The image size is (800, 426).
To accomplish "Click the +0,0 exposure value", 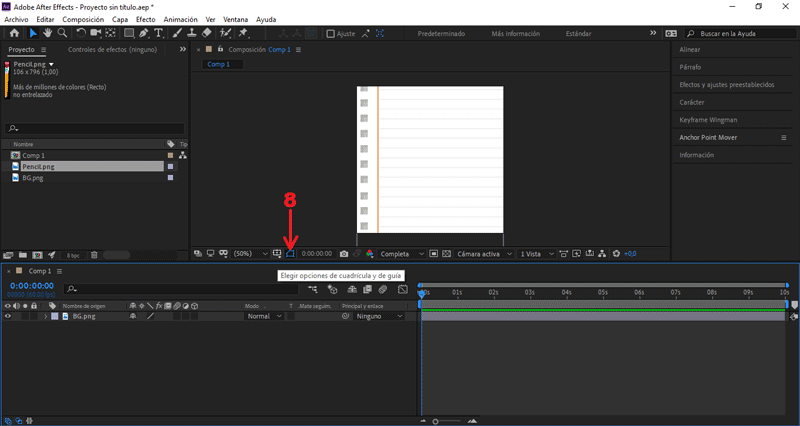I will click(630, 254).
